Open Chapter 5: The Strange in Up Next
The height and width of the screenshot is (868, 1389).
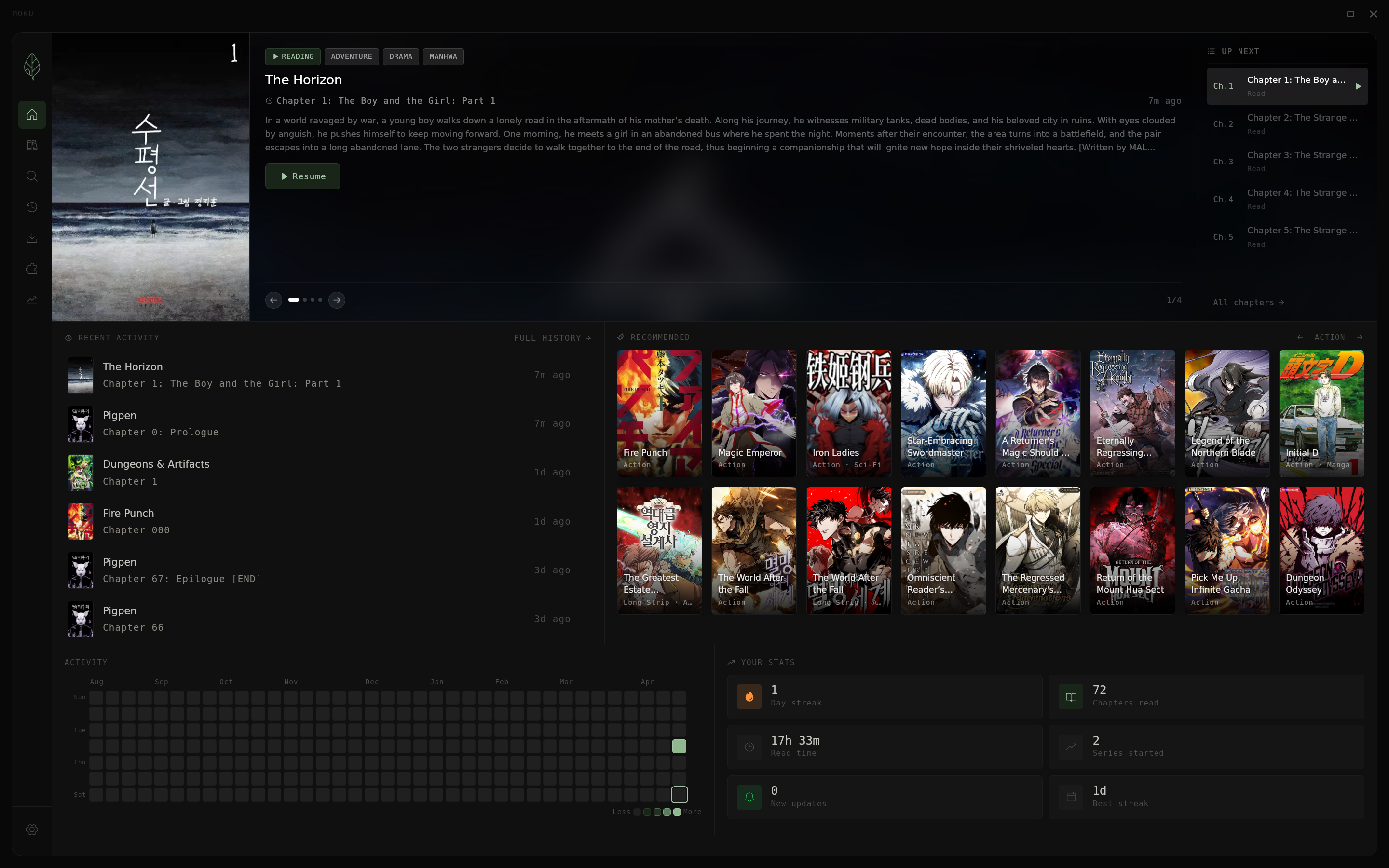click(1287, 236)
